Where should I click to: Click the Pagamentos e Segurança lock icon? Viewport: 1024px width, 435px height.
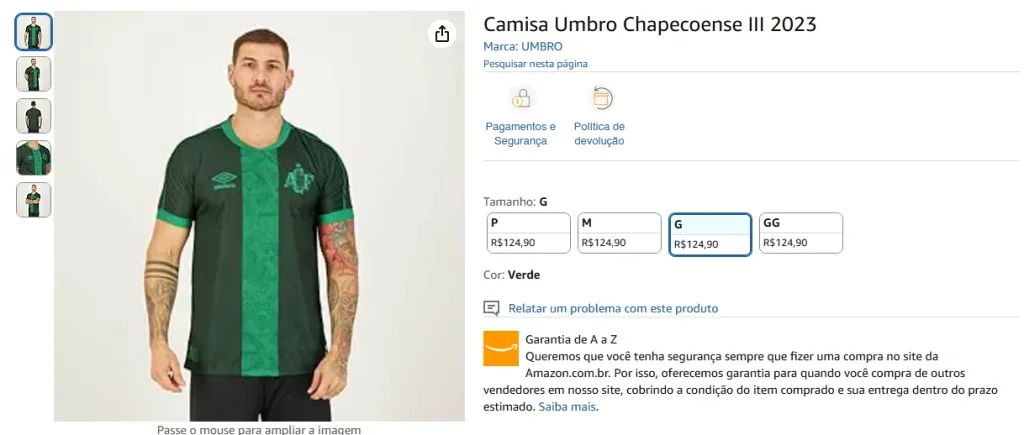(520, 98)
